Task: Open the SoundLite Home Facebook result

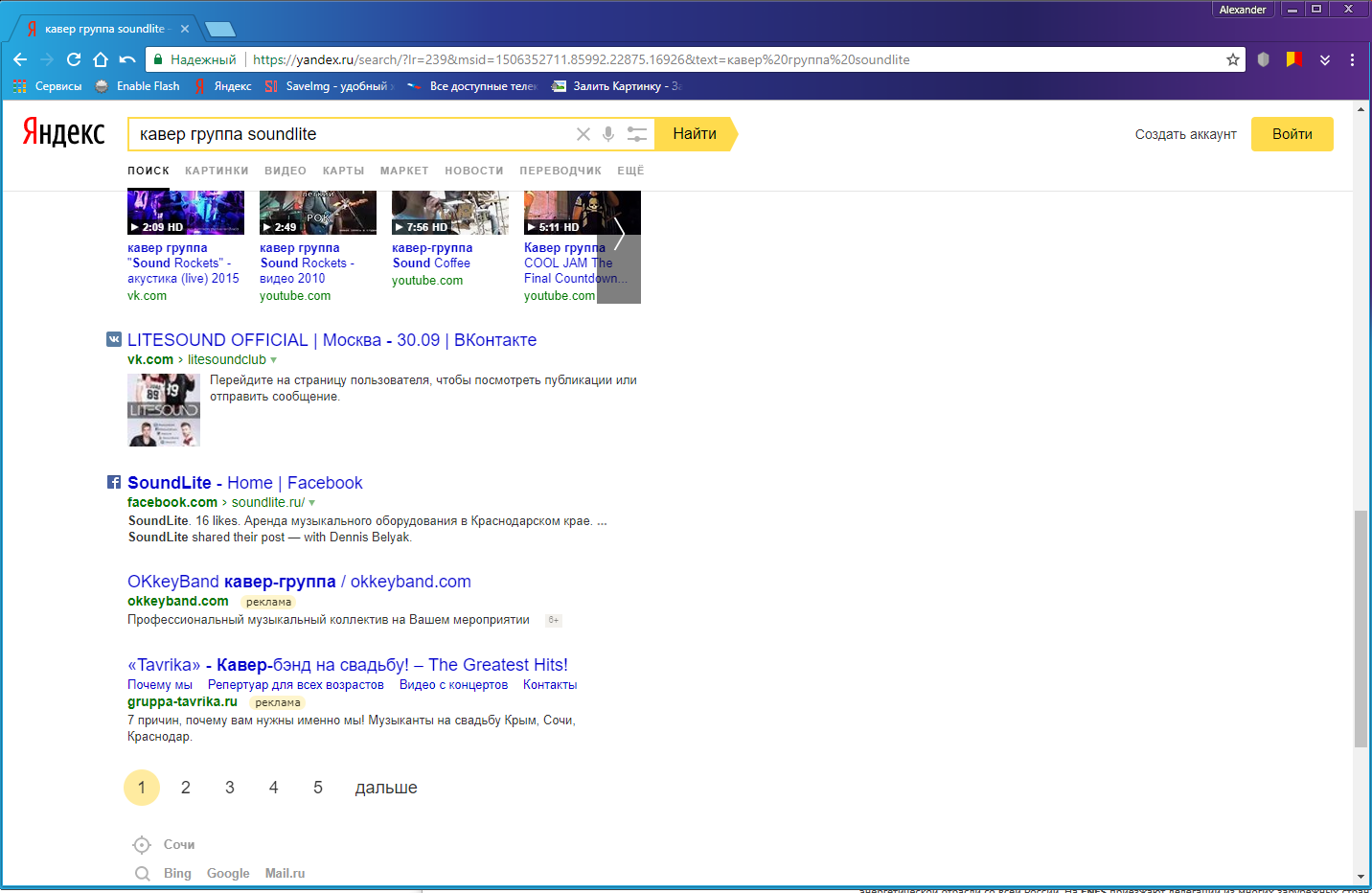Action: 245,483
